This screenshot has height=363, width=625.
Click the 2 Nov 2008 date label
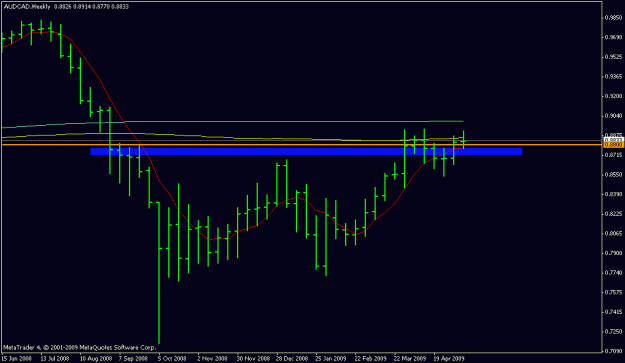212,358
